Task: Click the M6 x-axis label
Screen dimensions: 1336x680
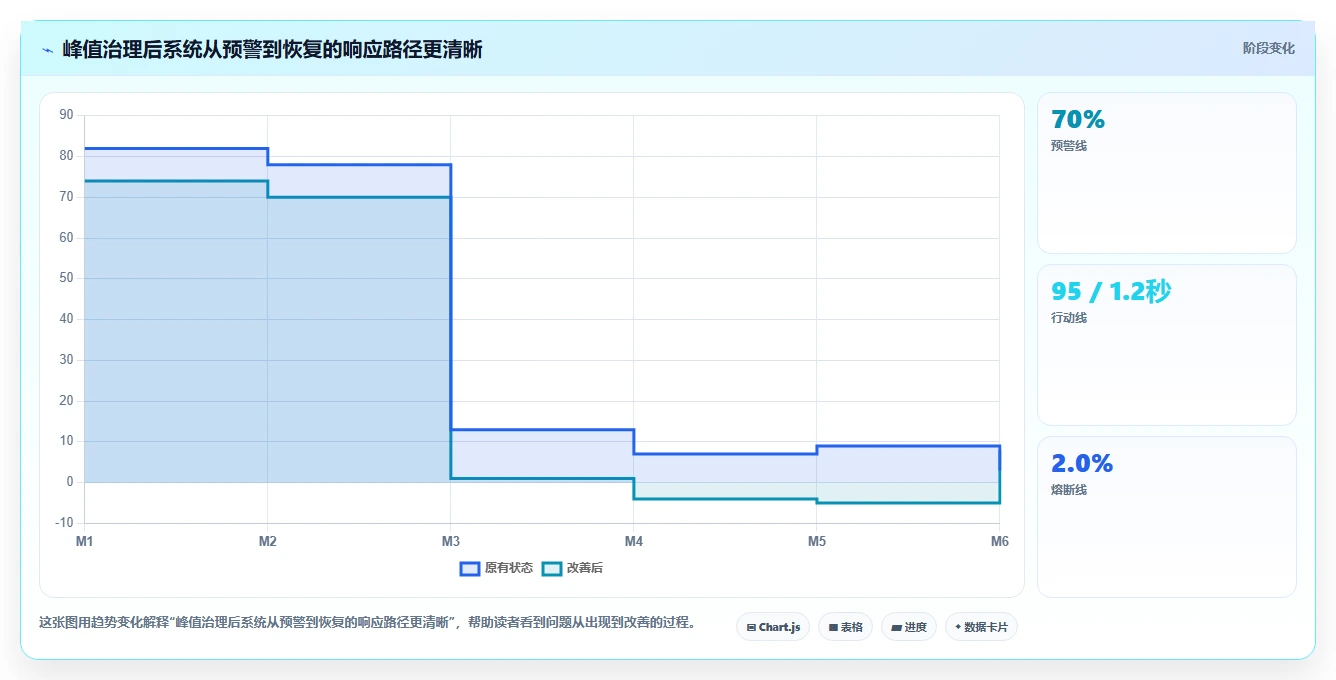Action: 1000,541
